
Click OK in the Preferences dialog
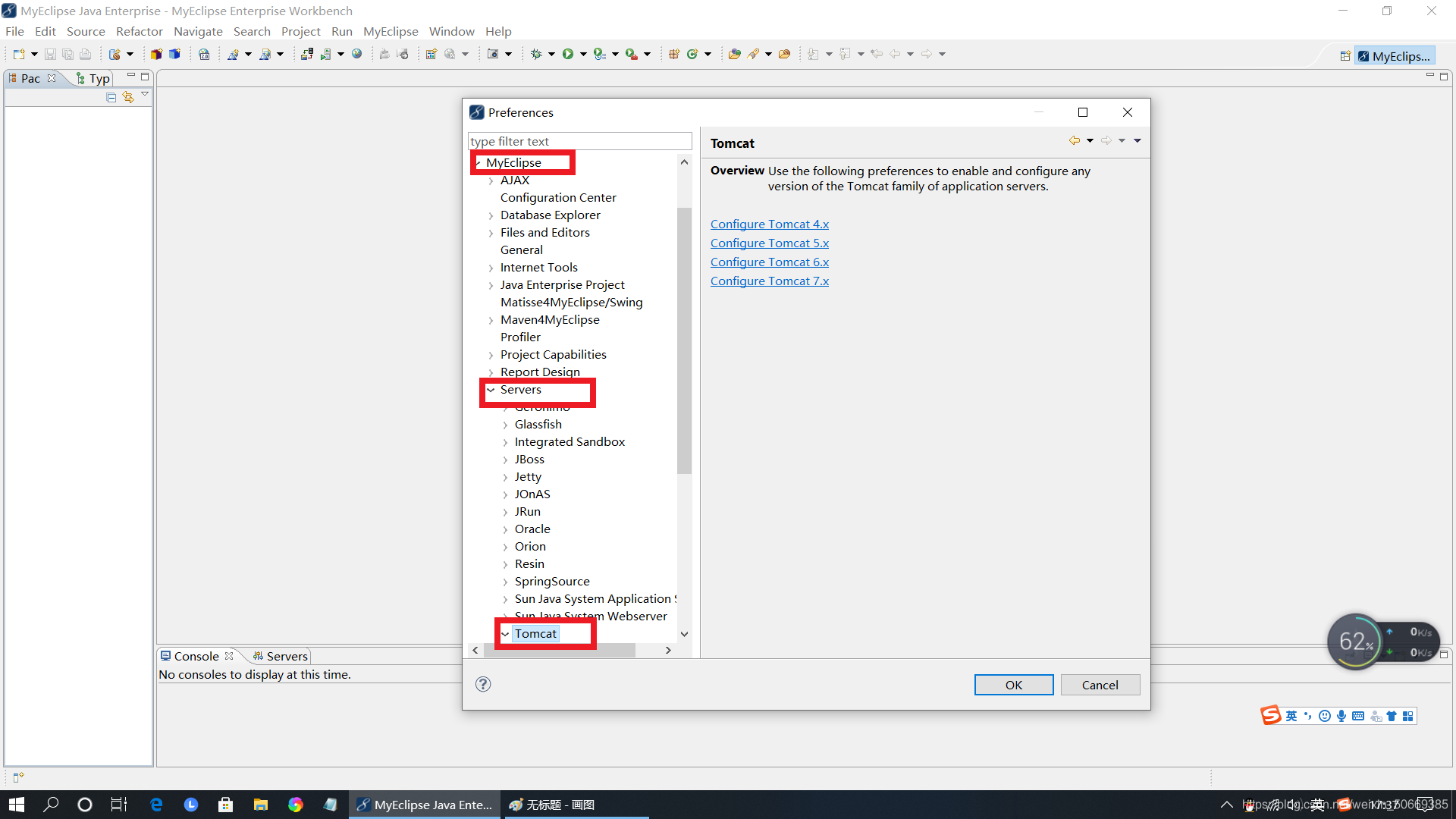click(x=1014, y=685)
